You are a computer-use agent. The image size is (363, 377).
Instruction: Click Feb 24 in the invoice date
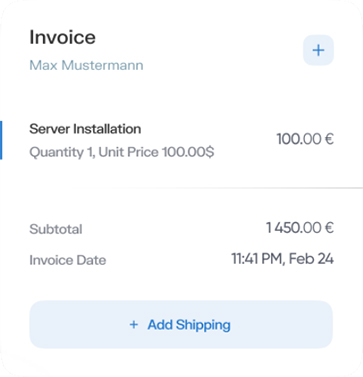(311, 259)
